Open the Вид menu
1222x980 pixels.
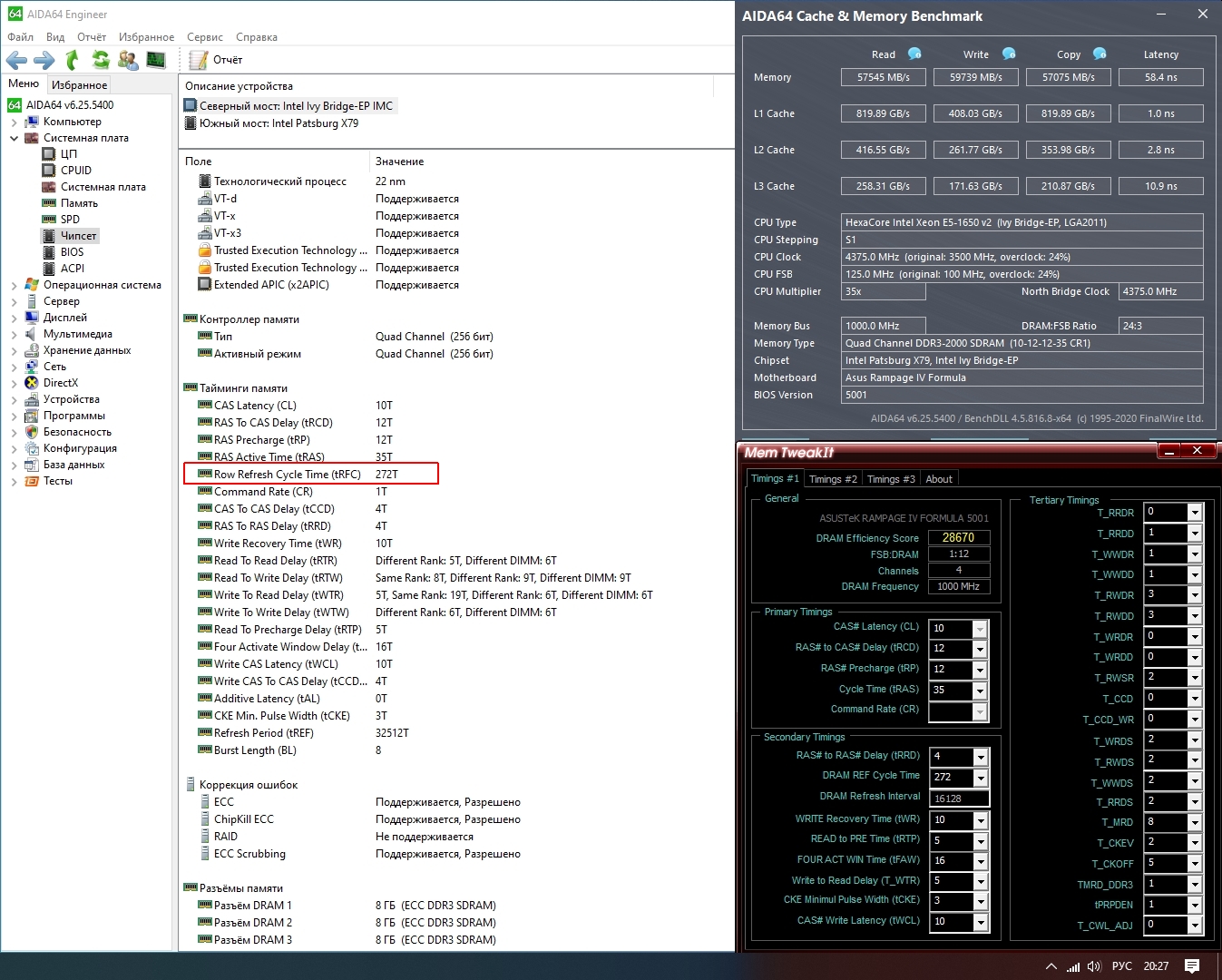(x=55, y=37)
